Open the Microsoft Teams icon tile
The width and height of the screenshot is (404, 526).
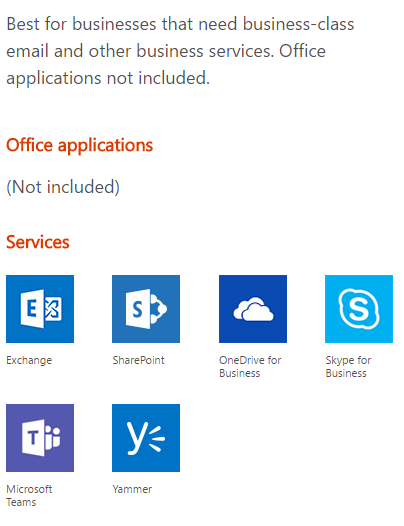(40, 438)
